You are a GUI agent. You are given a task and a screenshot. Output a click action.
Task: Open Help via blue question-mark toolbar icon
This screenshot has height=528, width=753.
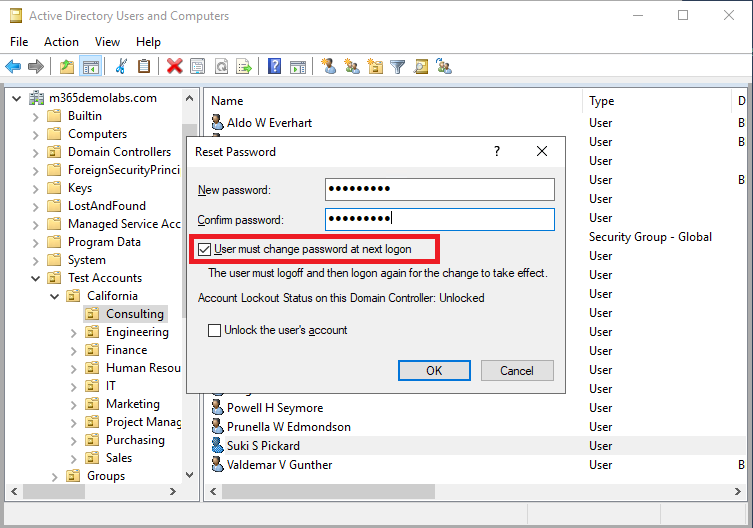tap(274, 67)
